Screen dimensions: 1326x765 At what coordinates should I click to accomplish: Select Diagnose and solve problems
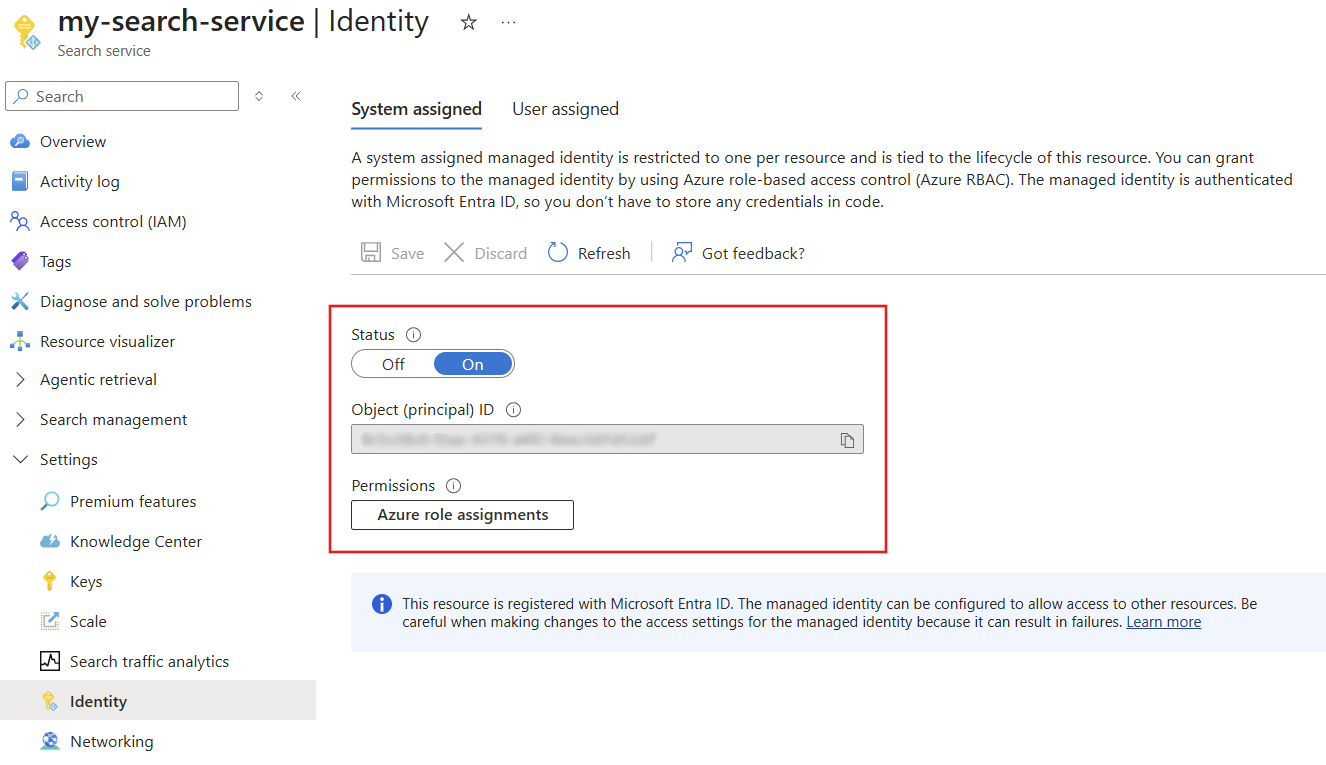coord(145,301)
